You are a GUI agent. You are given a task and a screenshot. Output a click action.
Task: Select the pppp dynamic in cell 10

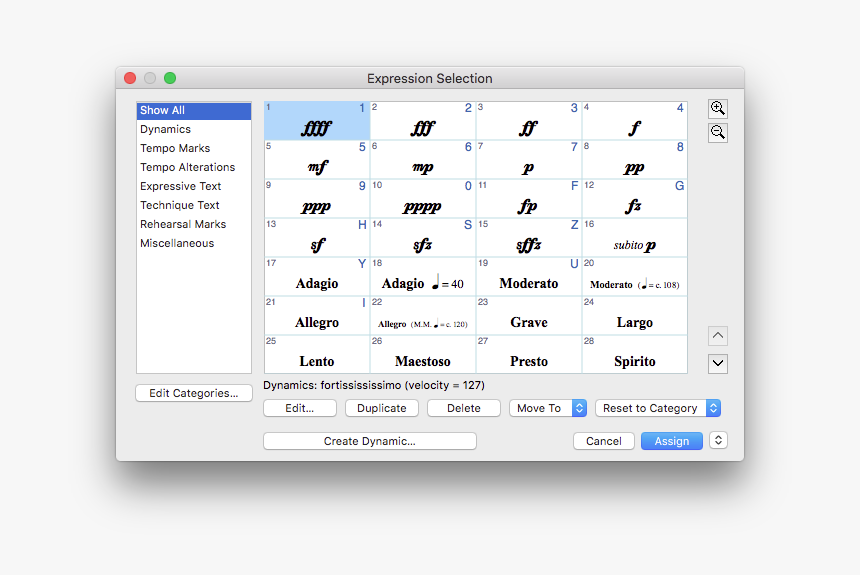click(423, 199)
